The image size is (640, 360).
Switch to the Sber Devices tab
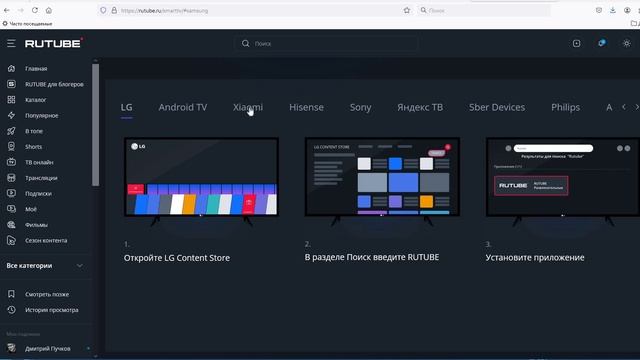click(497, 107)
